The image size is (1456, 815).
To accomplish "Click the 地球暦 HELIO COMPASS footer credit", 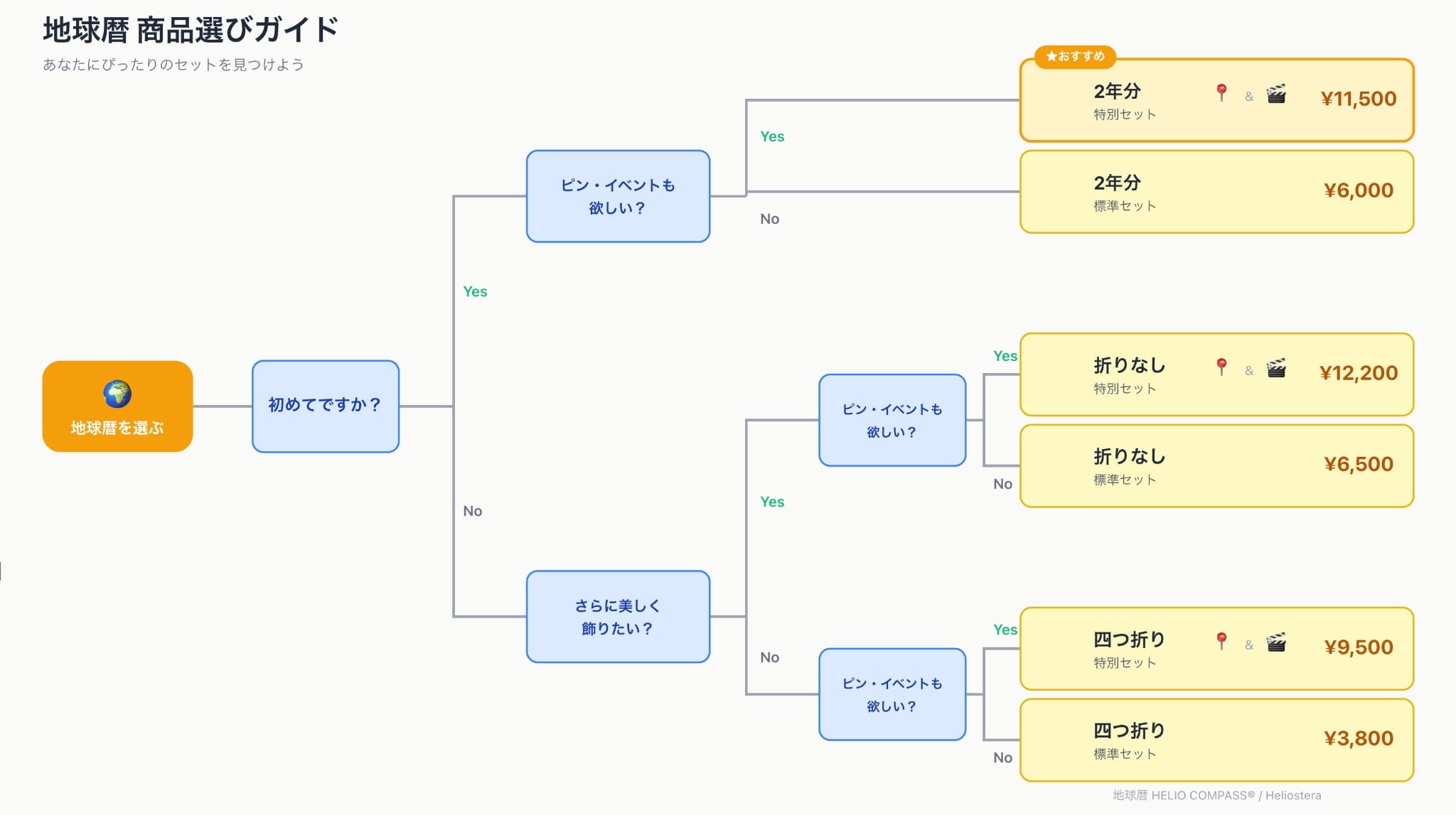I will click(x=1216, y=795).
